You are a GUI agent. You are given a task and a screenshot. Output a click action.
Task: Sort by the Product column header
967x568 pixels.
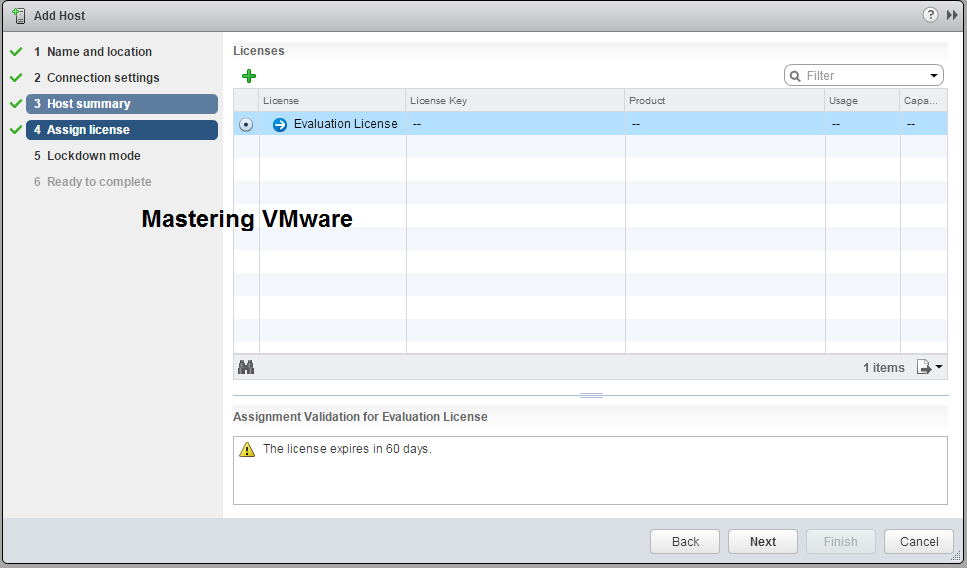(725, 101)
